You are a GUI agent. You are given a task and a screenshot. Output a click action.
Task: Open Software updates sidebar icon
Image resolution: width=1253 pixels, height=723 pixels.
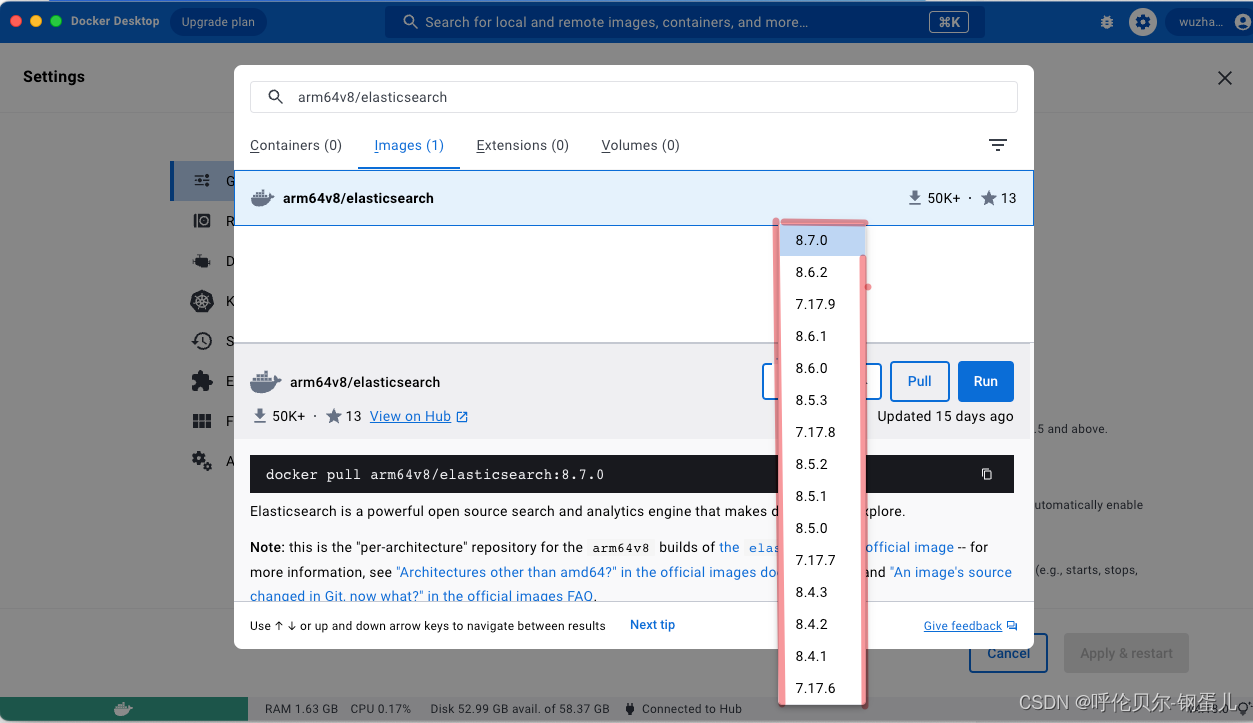tap(202, 341)
